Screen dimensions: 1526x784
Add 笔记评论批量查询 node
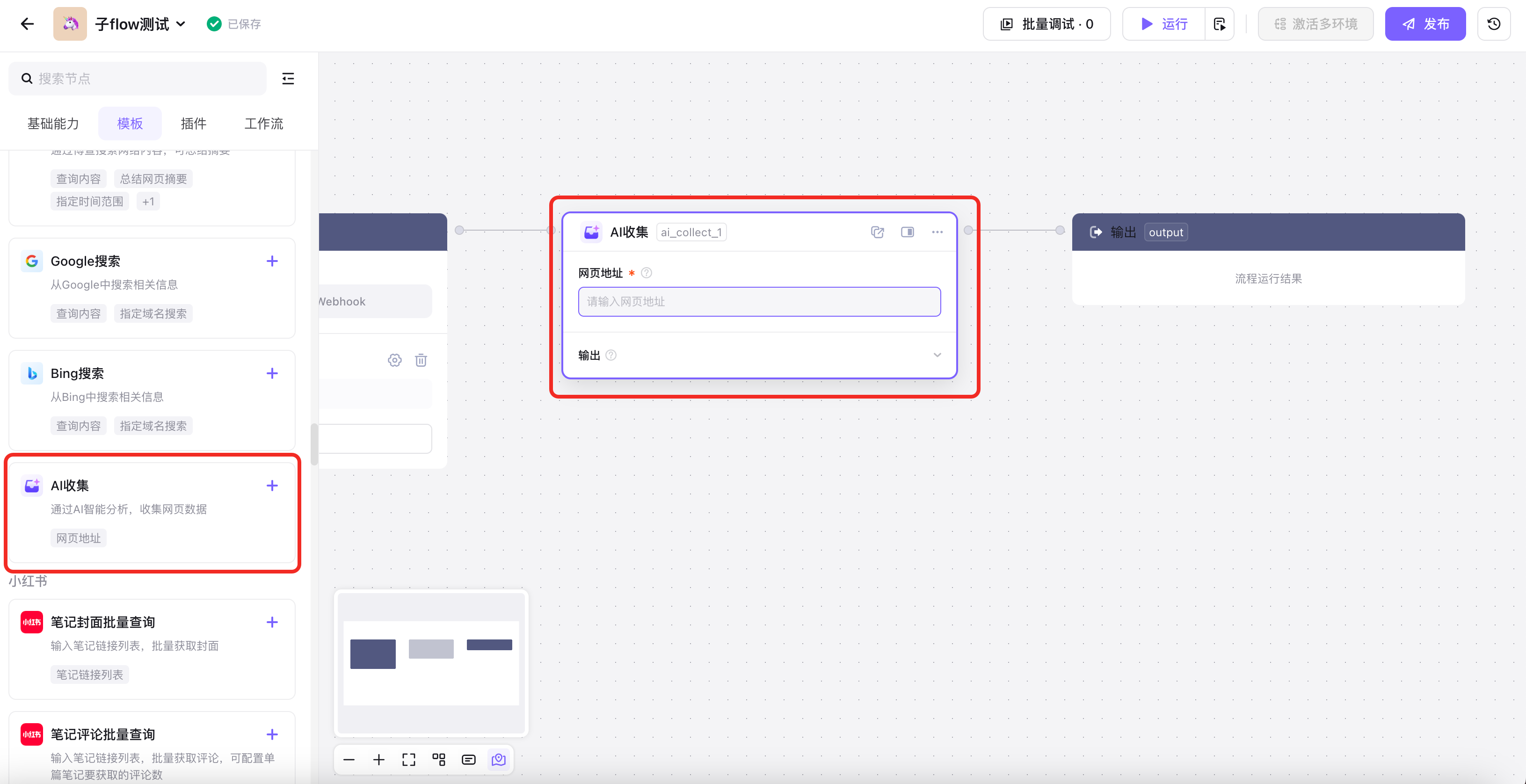click(272, 734)
